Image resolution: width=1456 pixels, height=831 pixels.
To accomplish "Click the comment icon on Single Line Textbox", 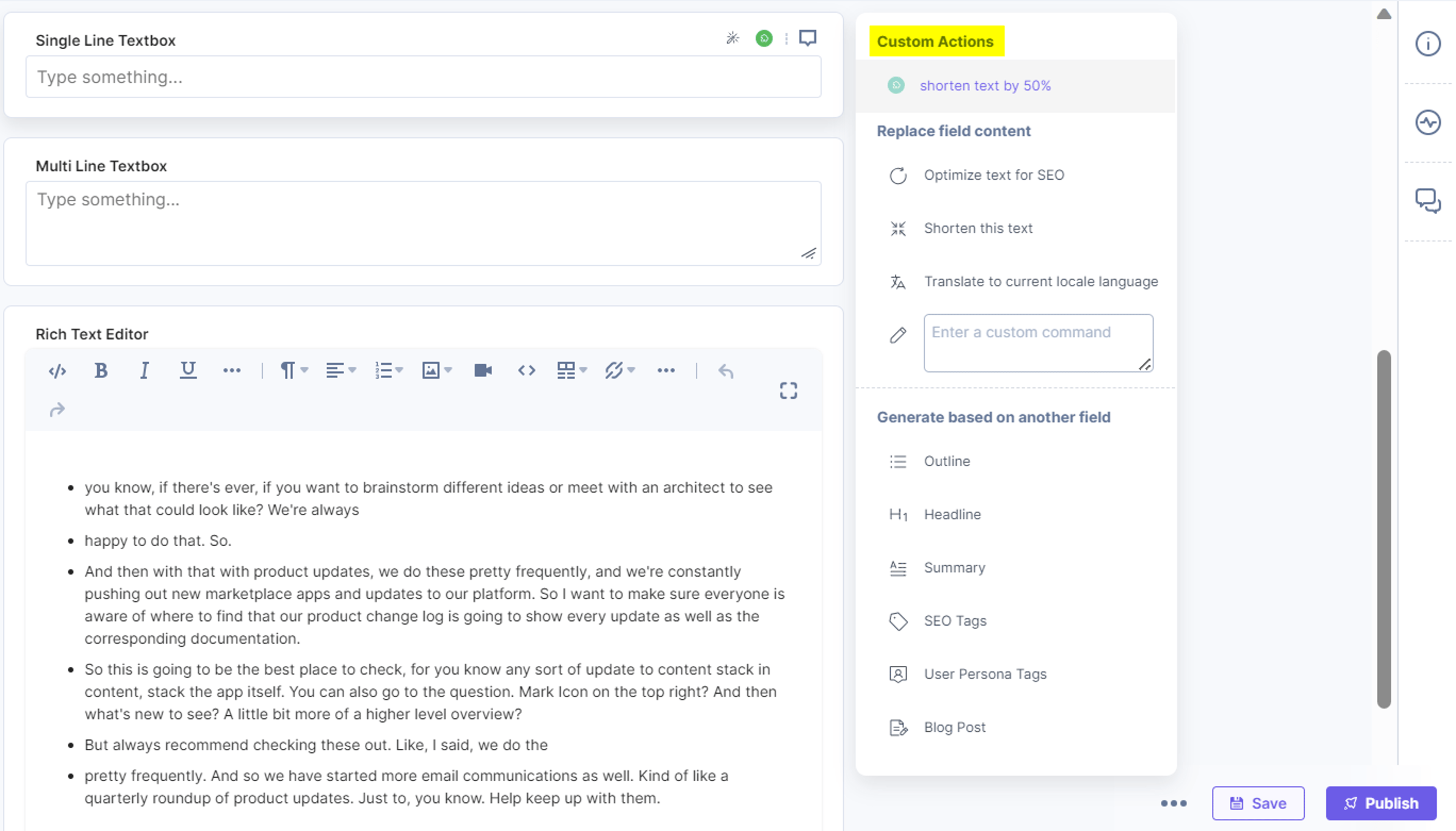I will (x=807, y=38).
